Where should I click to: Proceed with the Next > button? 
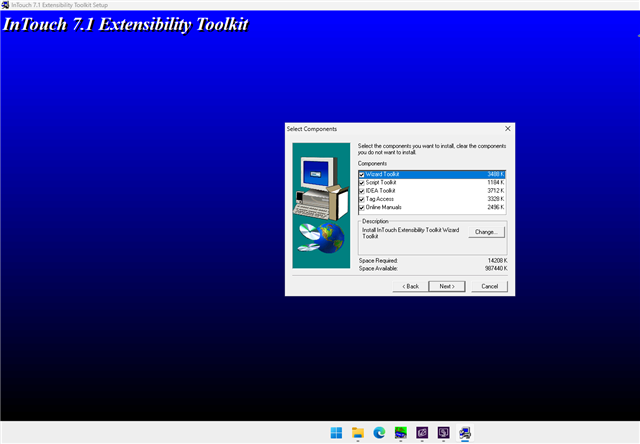pos(447,286)
